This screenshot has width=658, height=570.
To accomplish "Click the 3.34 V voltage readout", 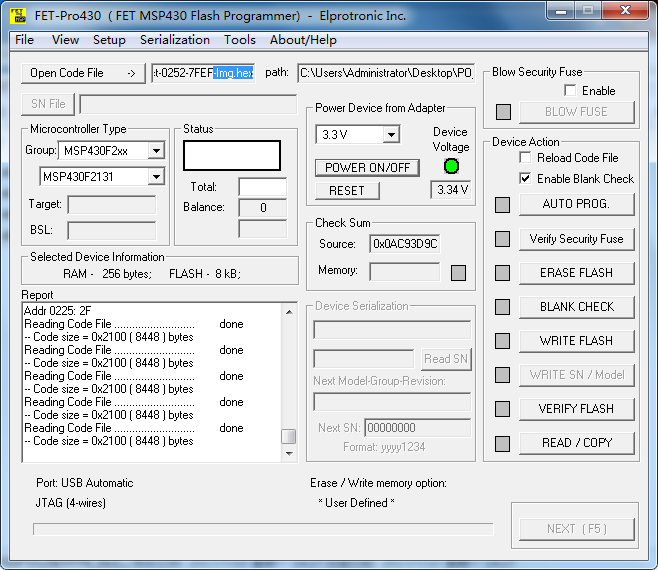I will point(451,190).
